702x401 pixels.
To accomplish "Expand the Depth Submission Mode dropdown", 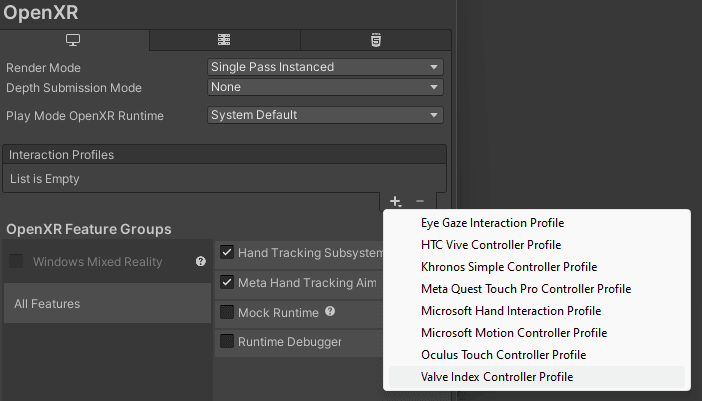I will click(324, 87).
